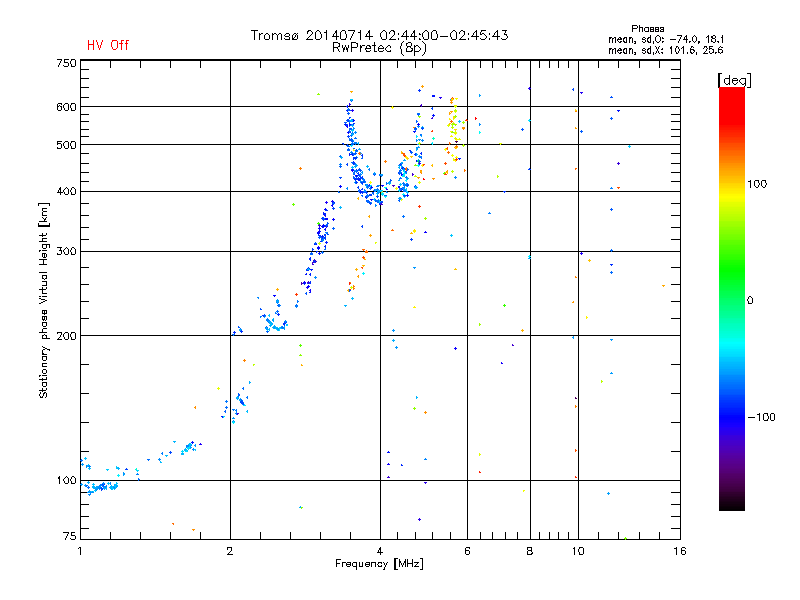Screen dimensions: 800x600
Task: Click the x-axis tick label '2'
Action: pyautogui.click(x=230, y=551)
